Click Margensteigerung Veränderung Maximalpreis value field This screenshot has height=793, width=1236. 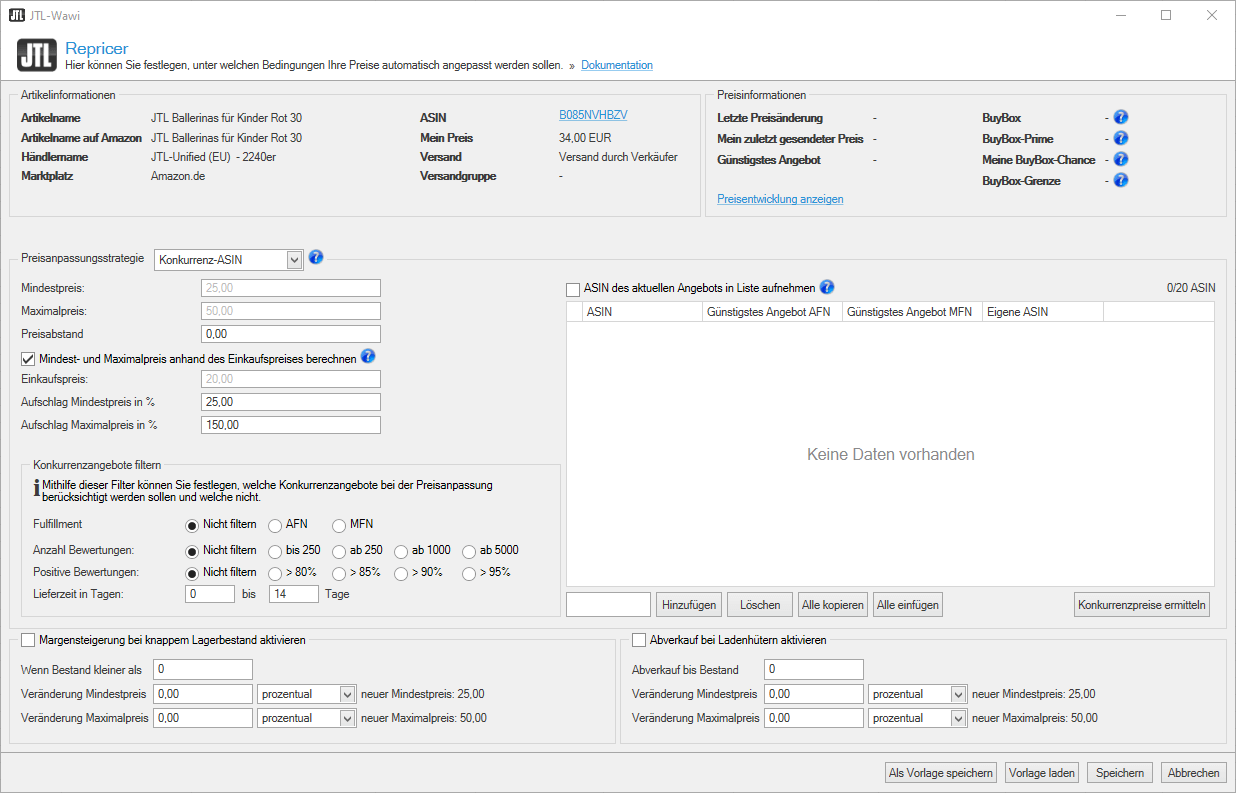[203, 718]
